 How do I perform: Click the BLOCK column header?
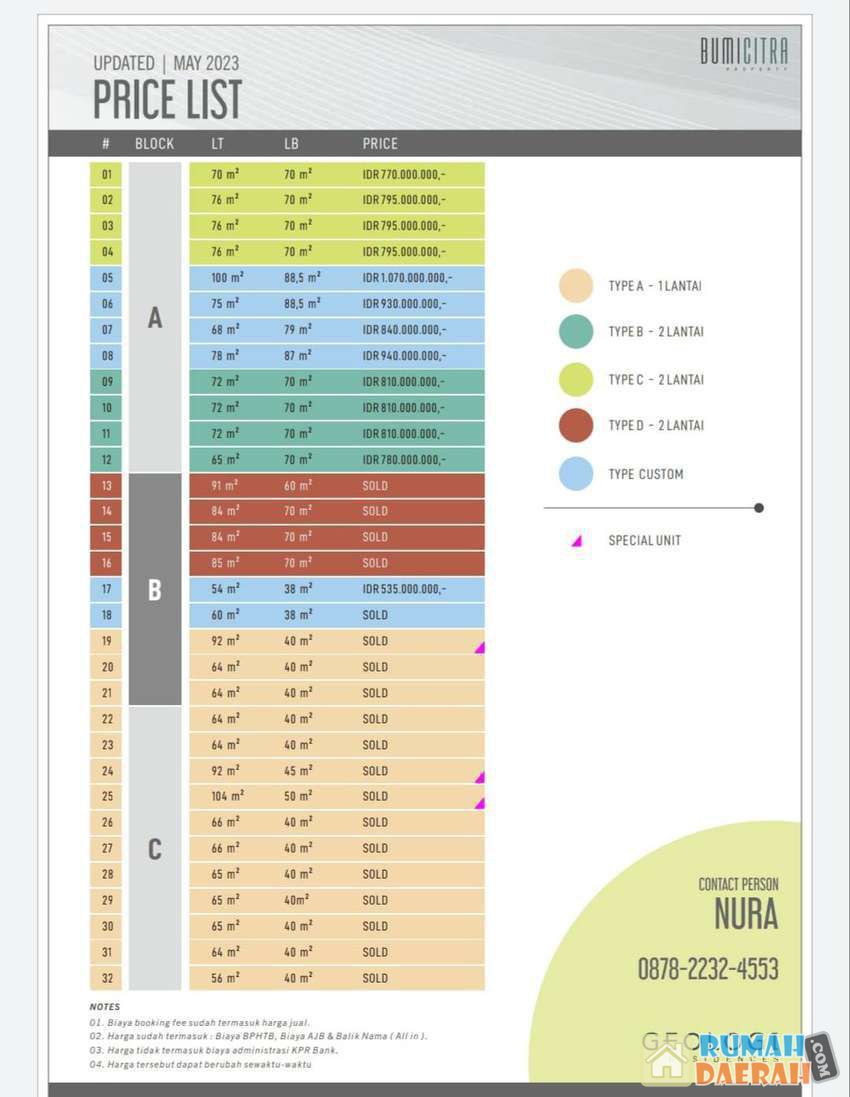(154, 144)
